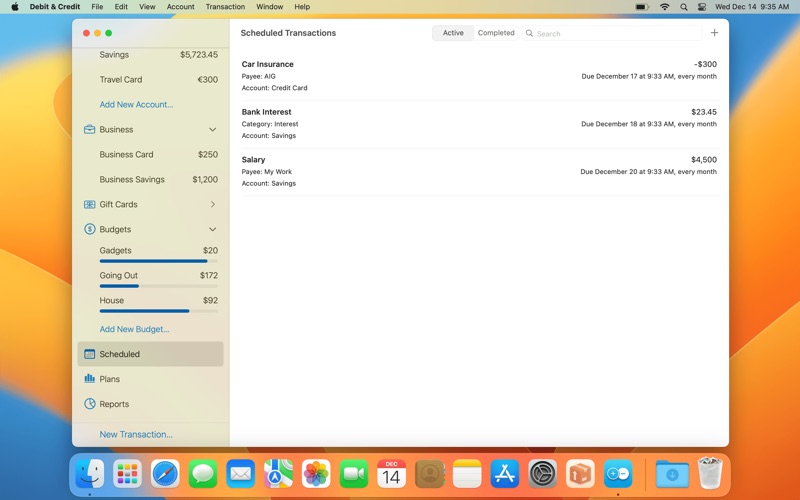
Task: Open the Window menu
Action: [x=269, y=7]
